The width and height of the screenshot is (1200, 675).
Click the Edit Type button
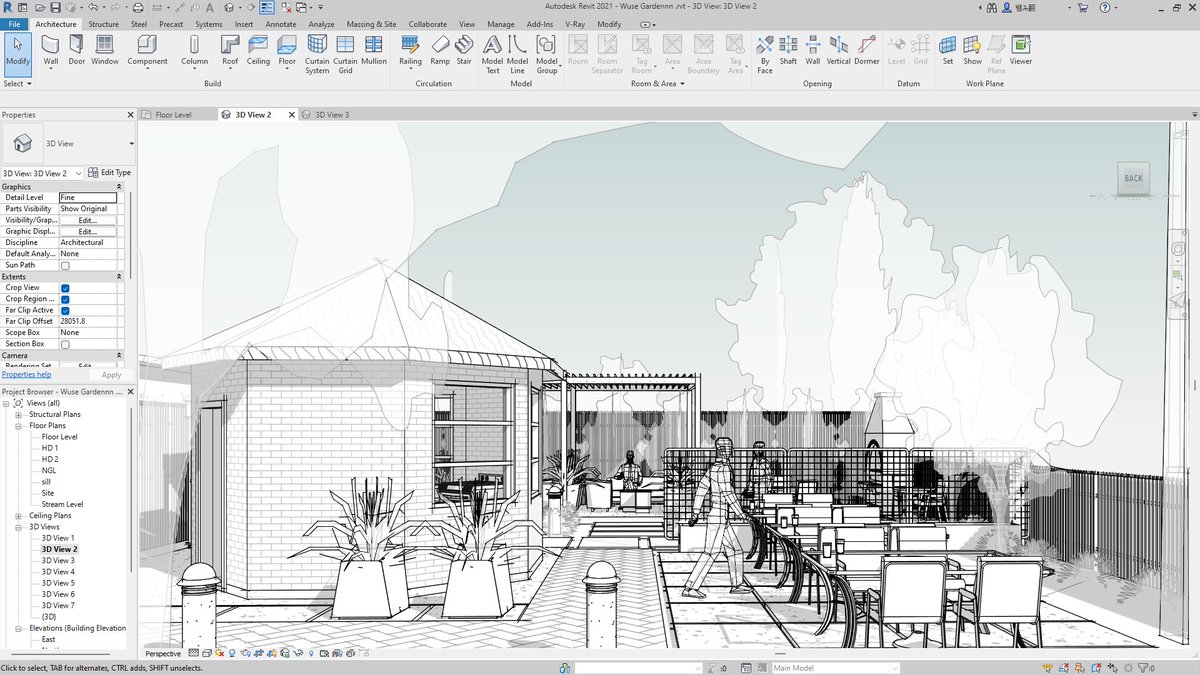tap(110, 173)
